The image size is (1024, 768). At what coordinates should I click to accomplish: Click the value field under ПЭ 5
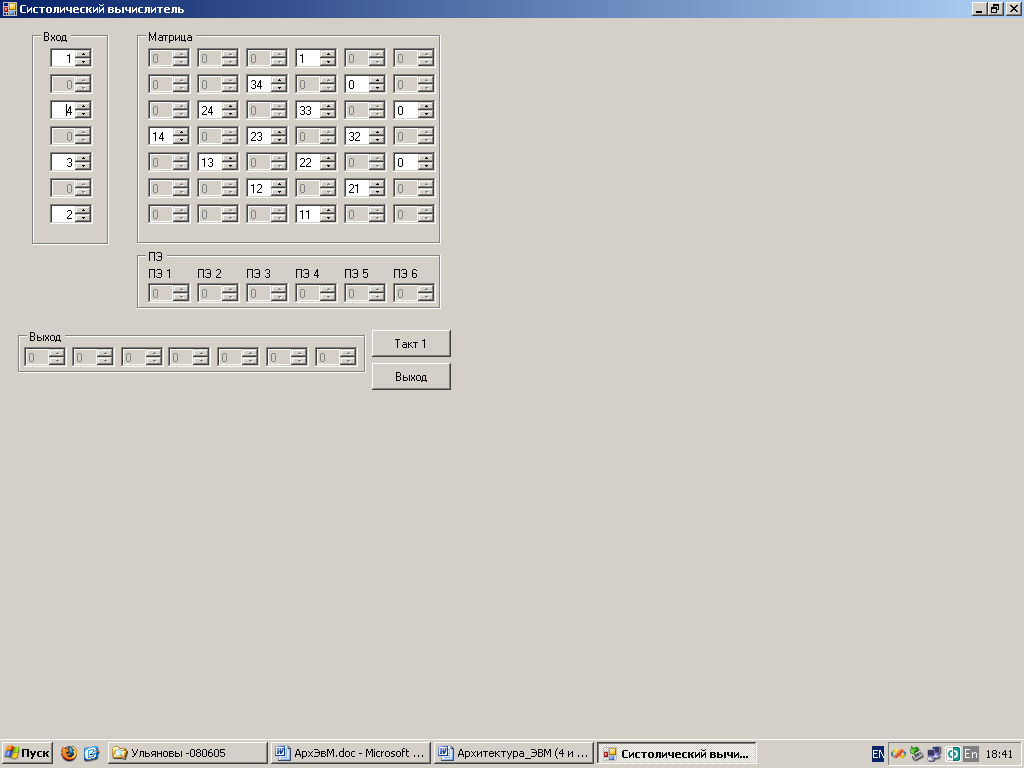364,293
